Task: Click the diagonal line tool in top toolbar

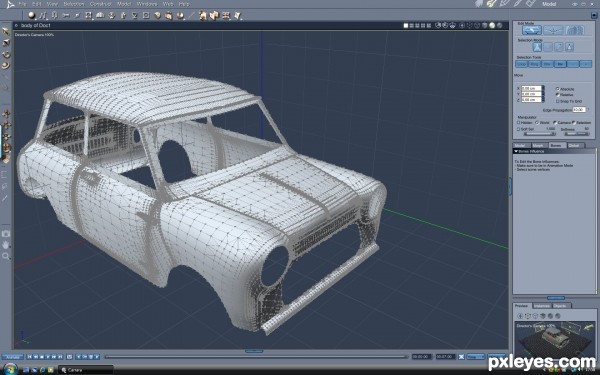Action: tap(191, 15)
